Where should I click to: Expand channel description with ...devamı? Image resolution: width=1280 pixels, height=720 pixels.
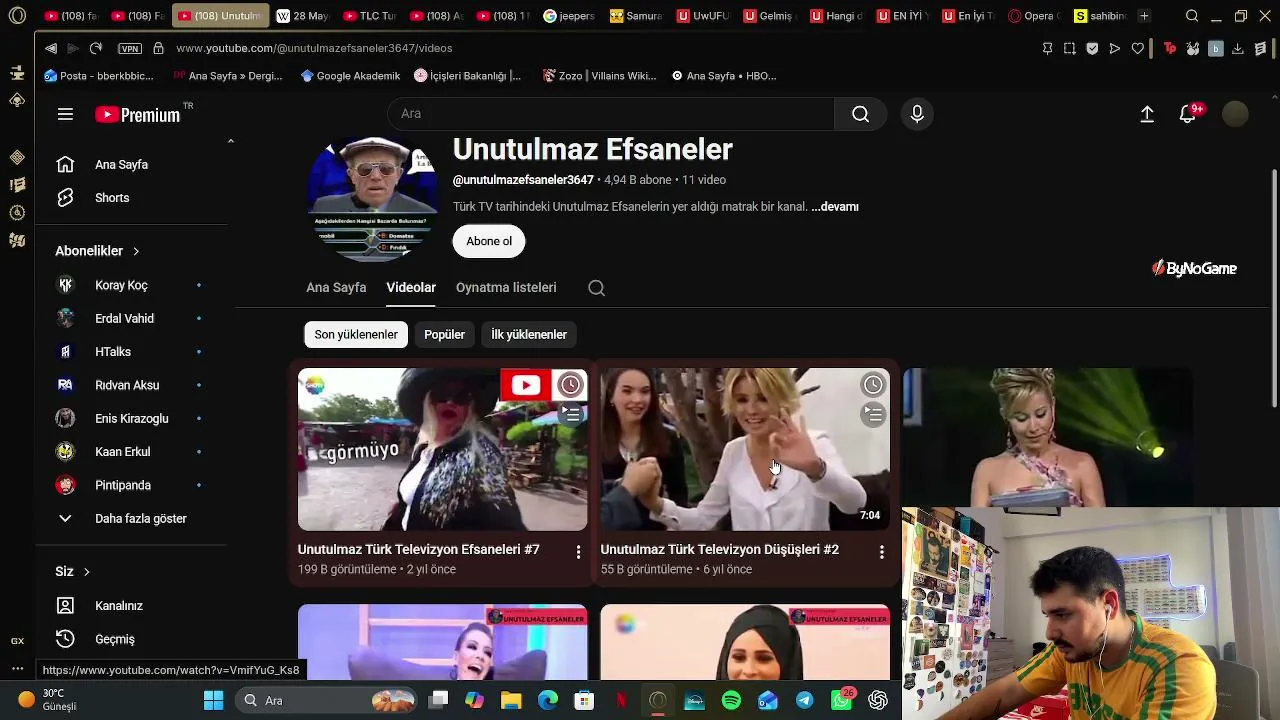coord(835,207)
